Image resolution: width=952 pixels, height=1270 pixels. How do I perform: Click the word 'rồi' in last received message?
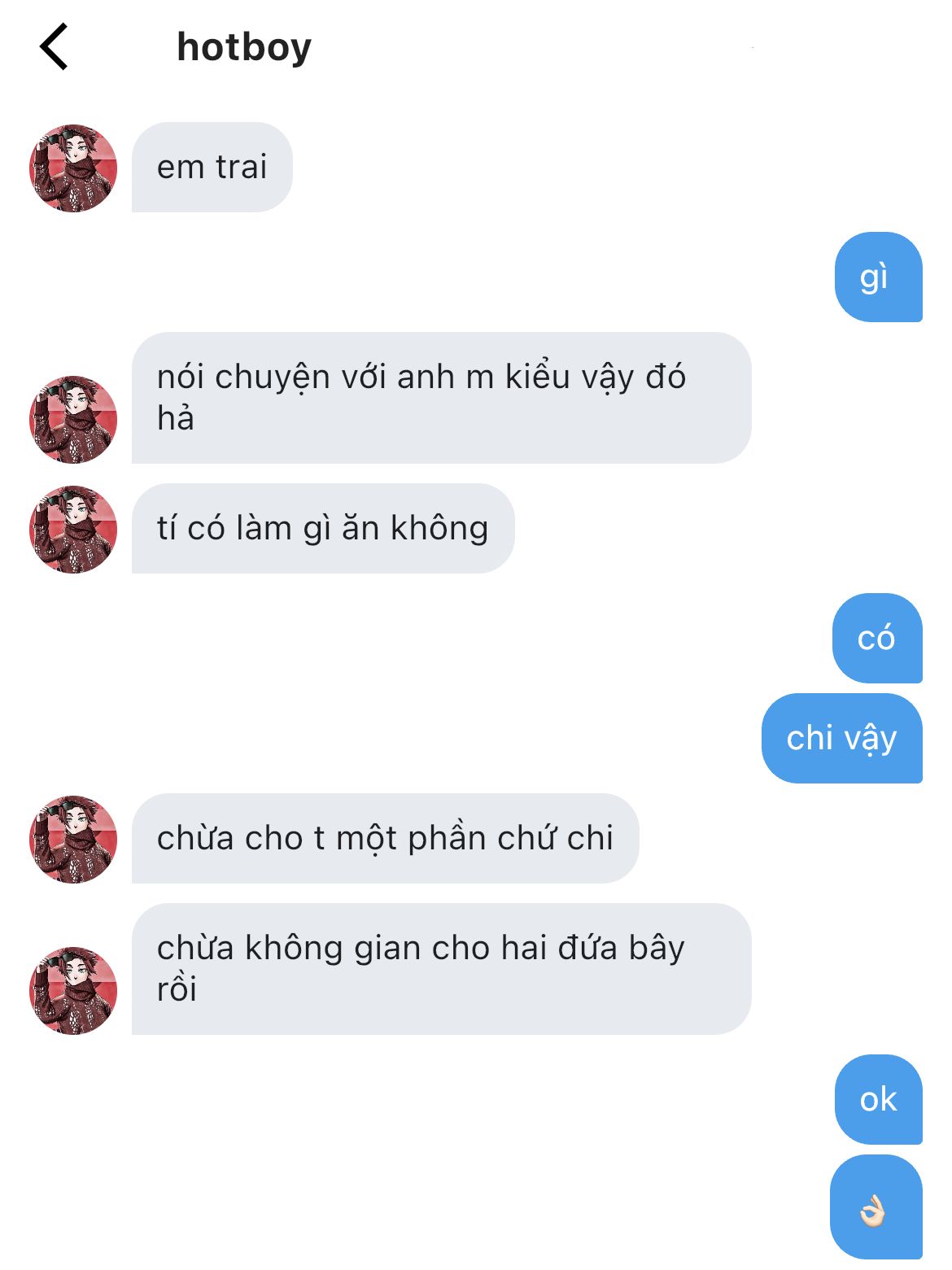pos(177,989)
